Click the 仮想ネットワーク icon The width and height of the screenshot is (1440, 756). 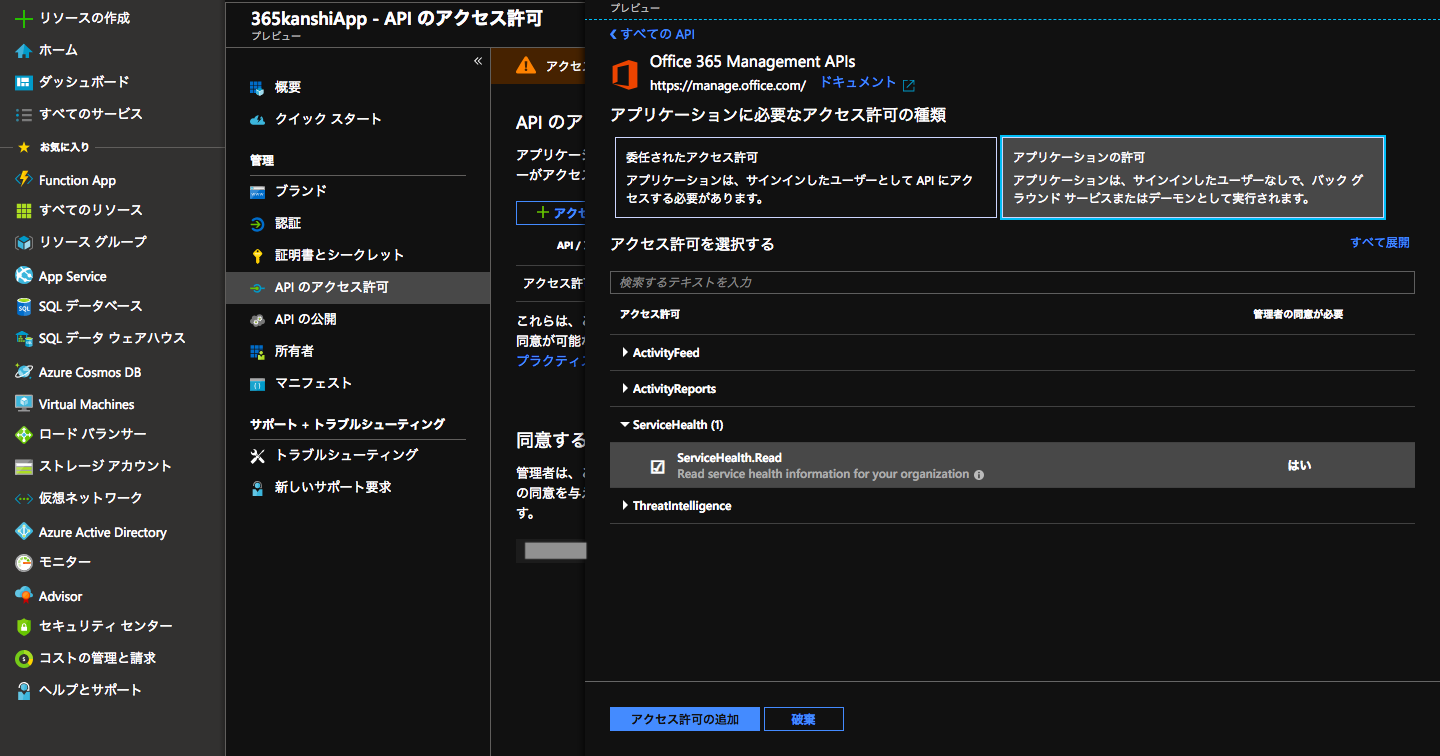[x=24, y=498]
